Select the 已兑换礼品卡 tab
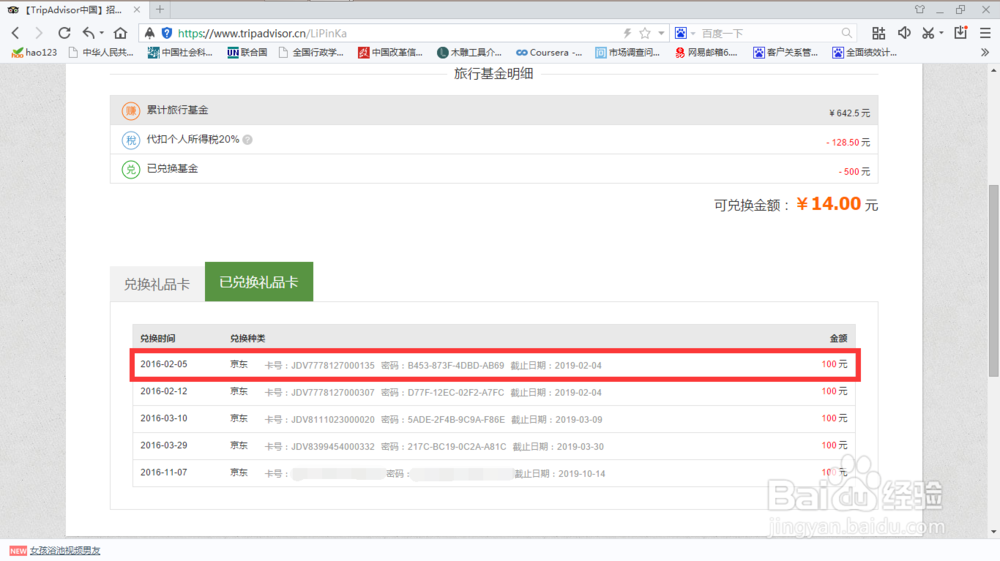Image resolution: width=1000 pixels, height=561 pixels. pyautogui.click(x=259, y=282)
